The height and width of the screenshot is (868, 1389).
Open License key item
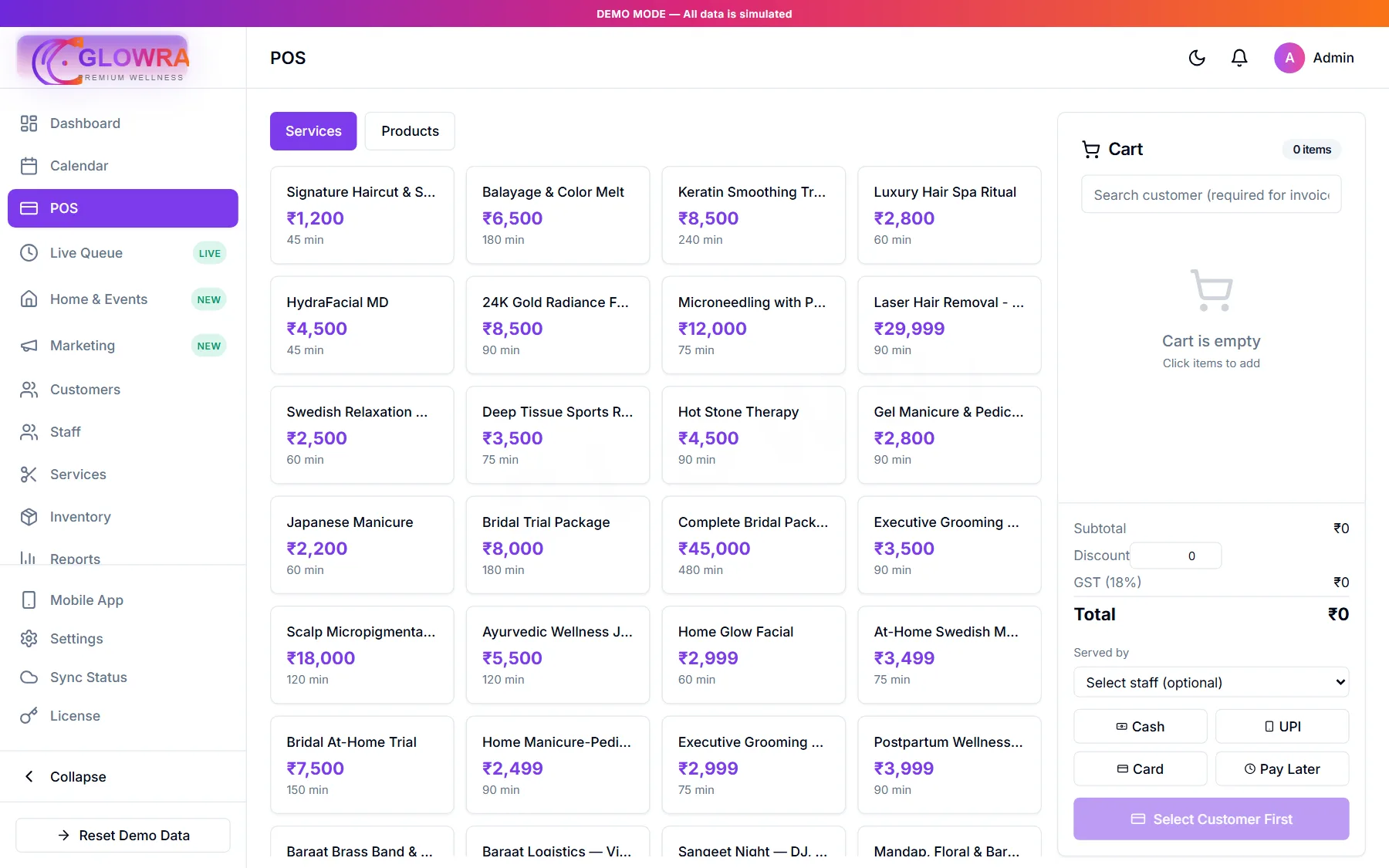click(x=123, y=716)
